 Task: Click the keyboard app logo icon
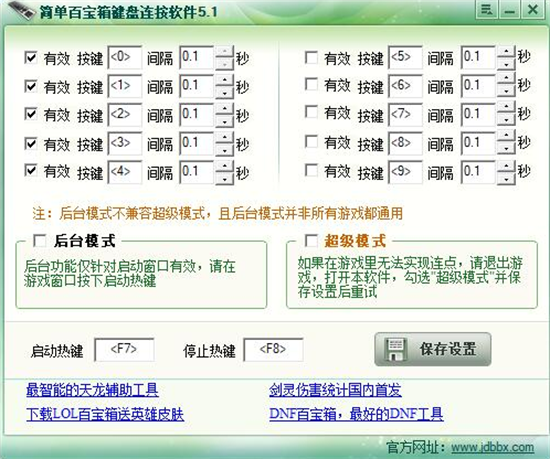pyautogui.click(x=21, y=11)
